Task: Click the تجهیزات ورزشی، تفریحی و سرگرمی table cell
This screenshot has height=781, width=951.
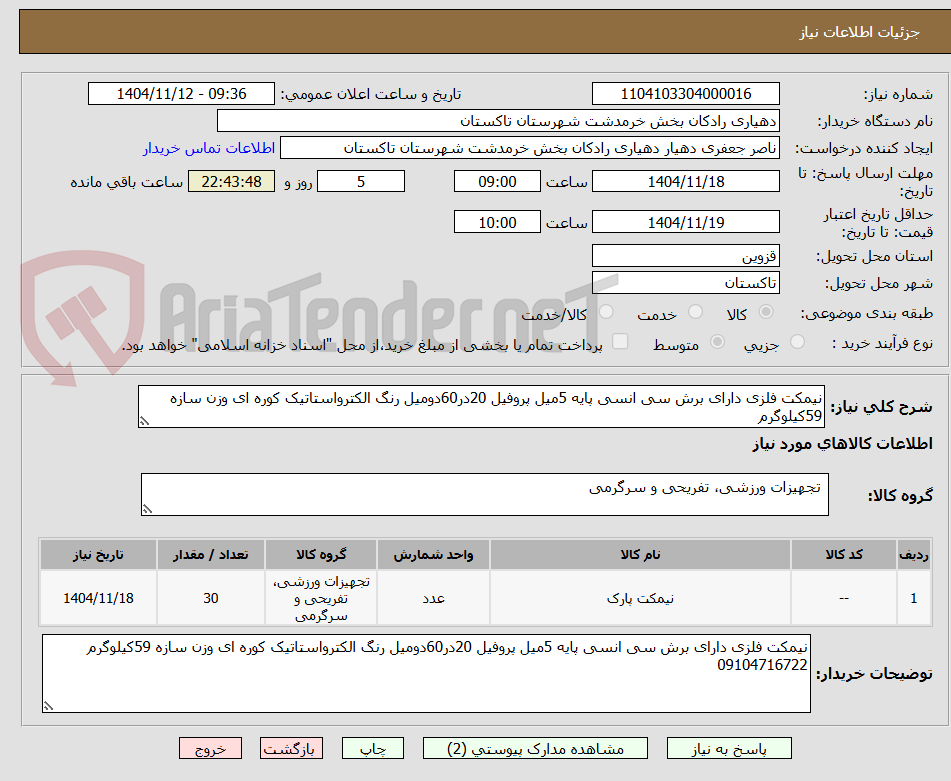Action: pyautogui.click(x=321, y=598)
